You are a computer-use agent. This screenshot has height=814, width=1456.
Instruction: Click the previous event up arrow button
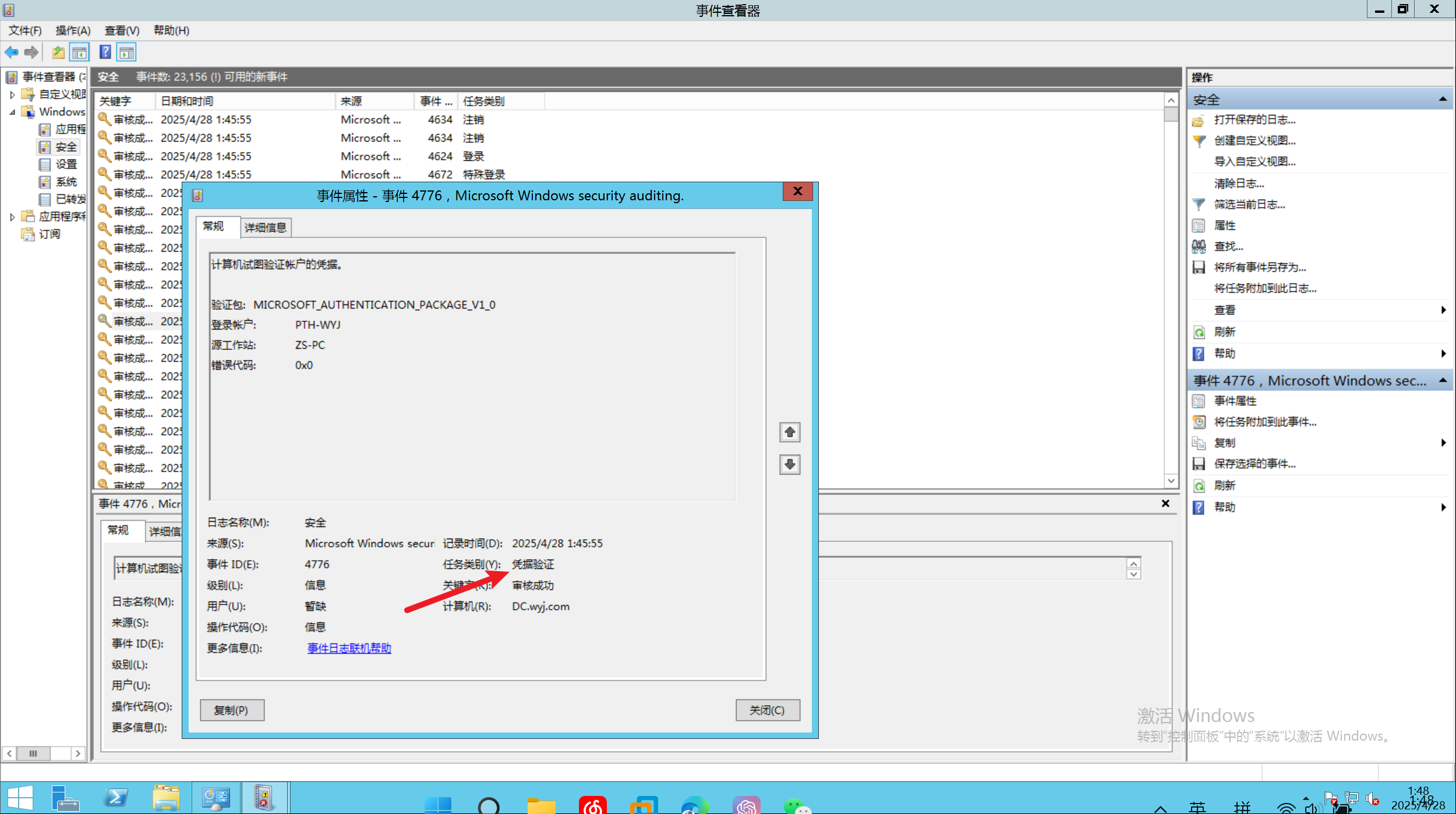pyautogui.click(x=789, y=432)
